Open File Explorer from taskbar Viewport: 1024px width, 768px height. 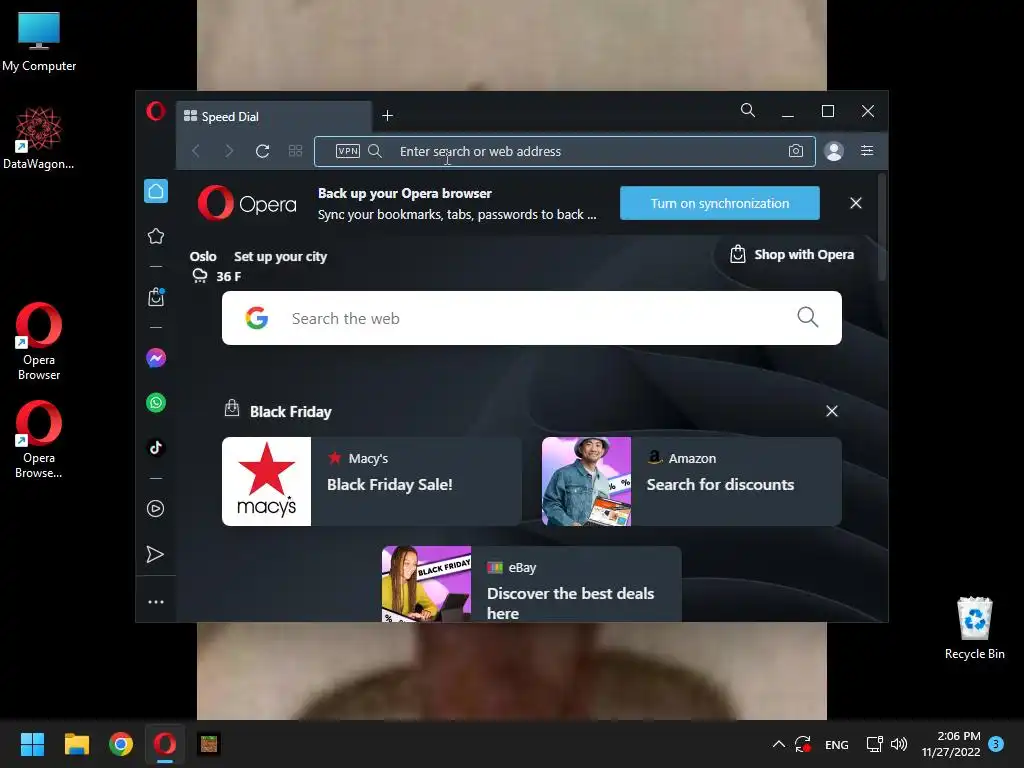point(76,744)
